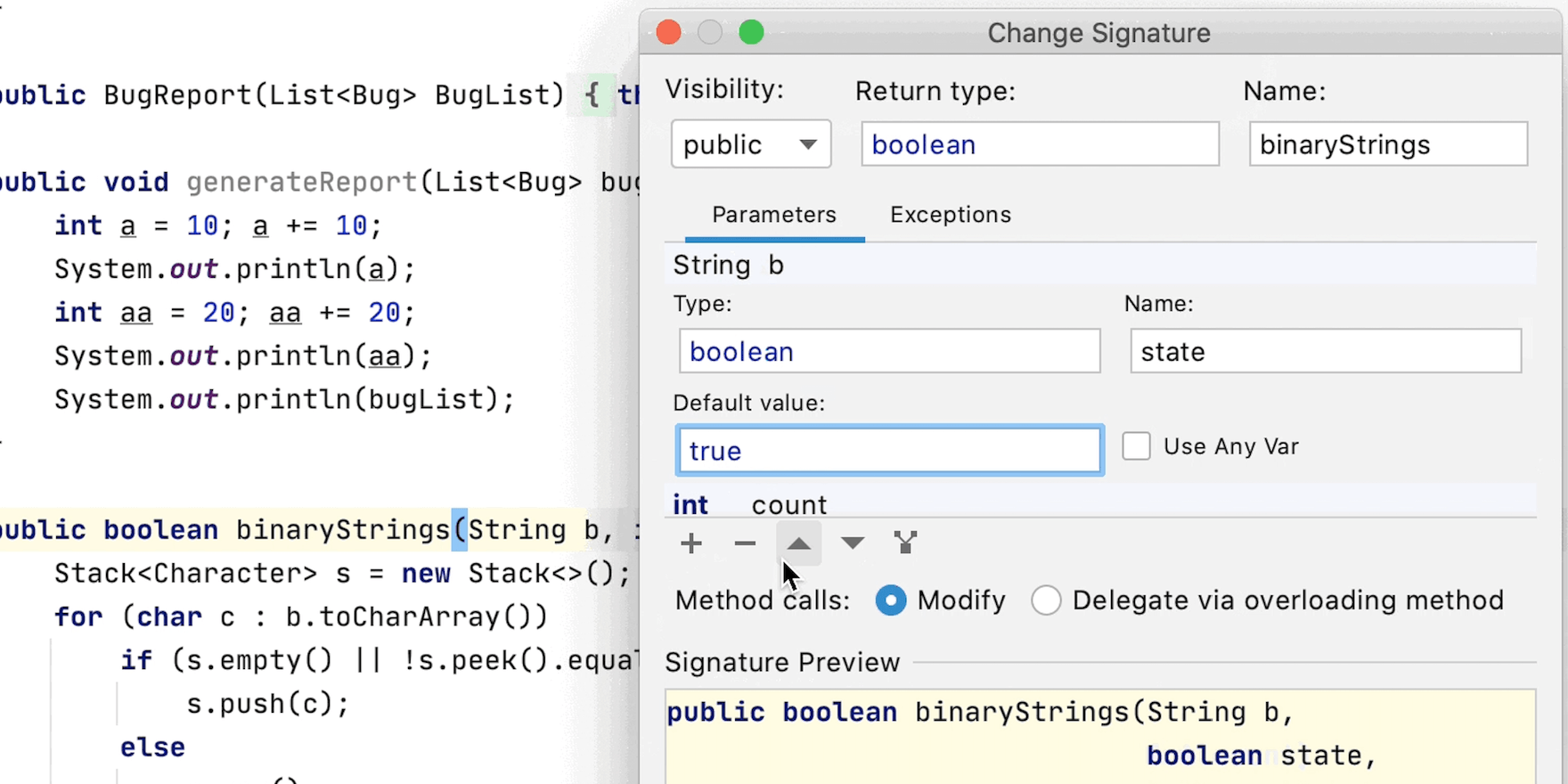Click the method Name field binaryStrings

click(x=1387, y=144)
